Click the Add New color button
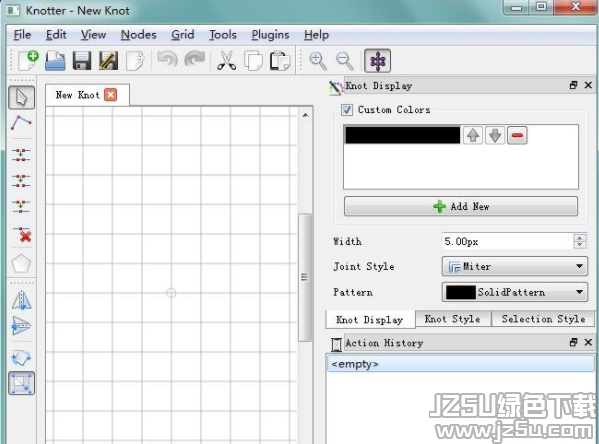 pyautogui.click(x=461, y=206)
